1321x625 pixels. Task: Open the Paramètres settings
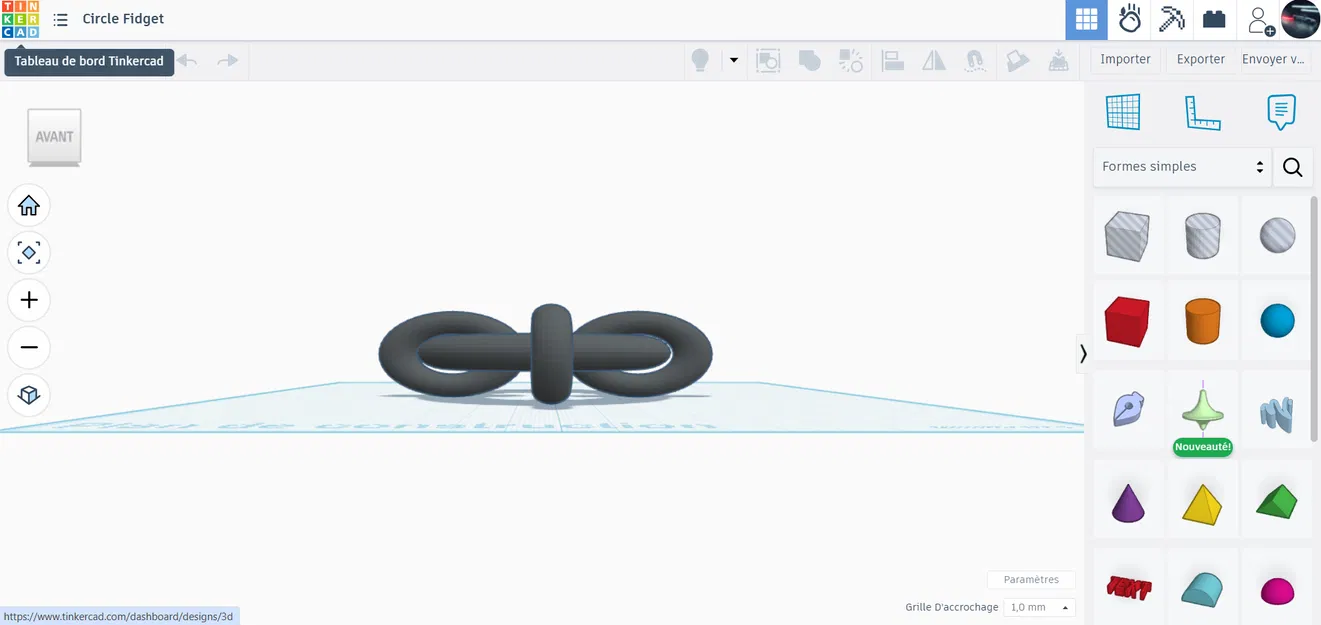coord(1031,579)
